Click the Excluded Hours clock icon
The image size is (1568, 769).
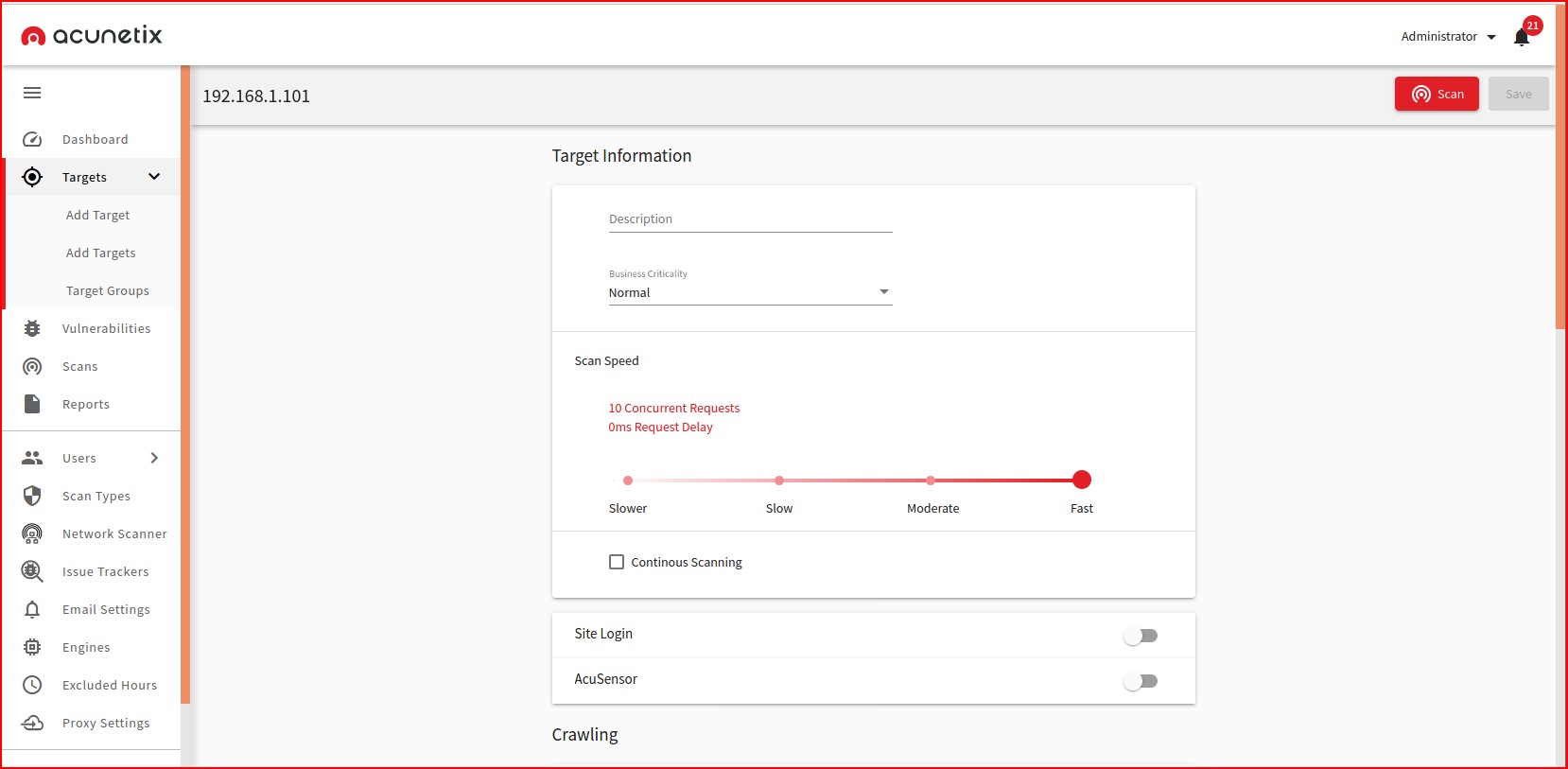tap(32, 685)
